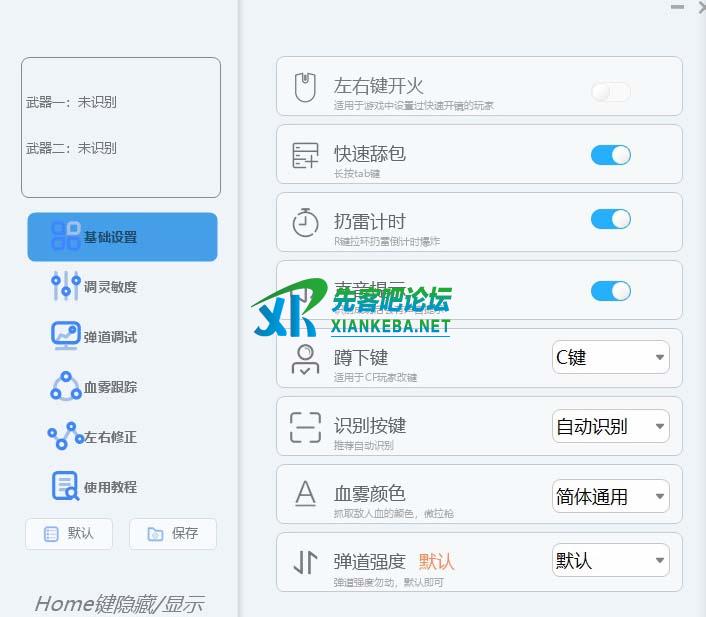Open the 使用教程 tutorial page

109,488
